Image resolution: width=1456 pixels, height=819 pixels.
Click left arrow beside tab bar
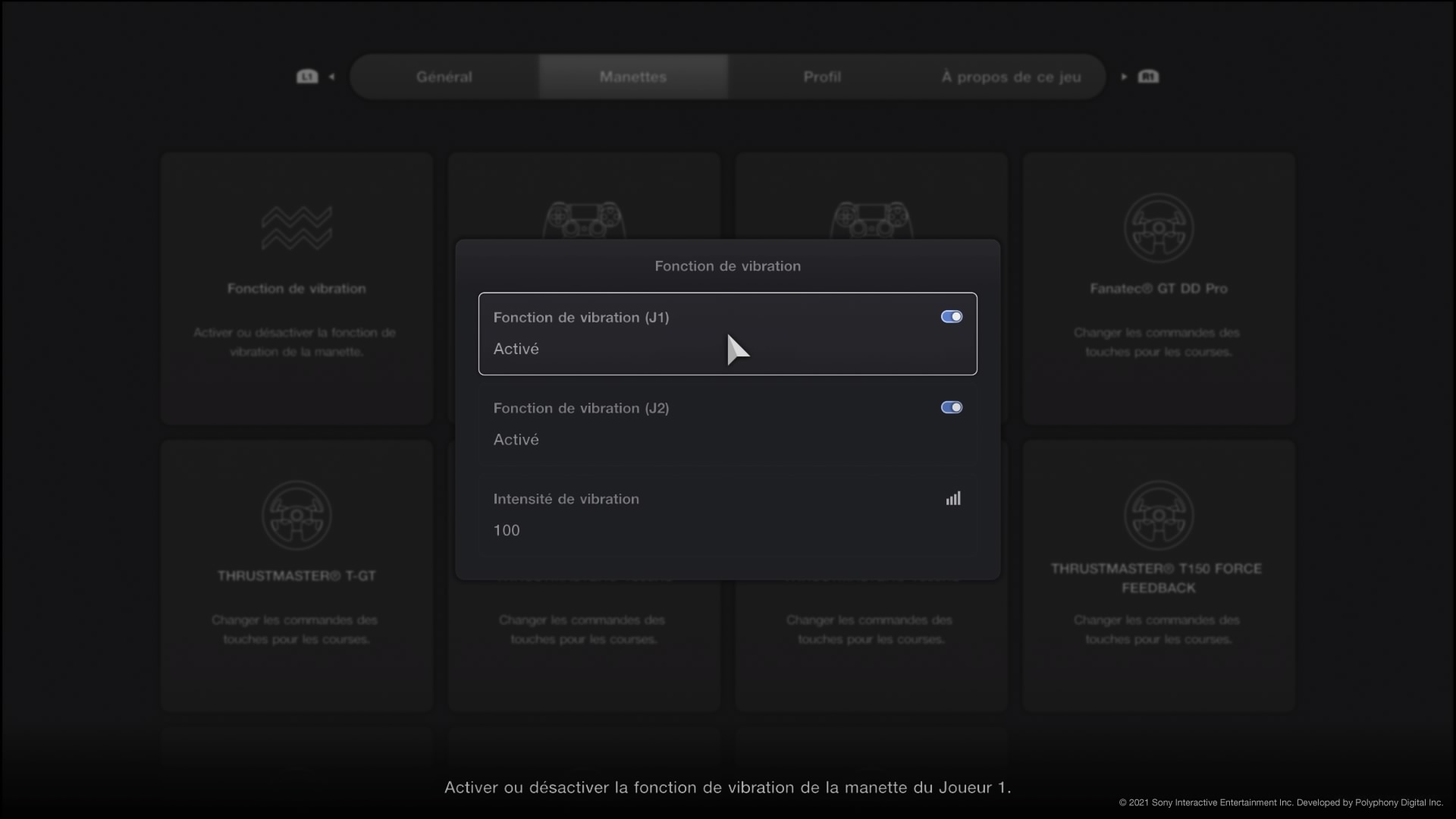(331, 77)
